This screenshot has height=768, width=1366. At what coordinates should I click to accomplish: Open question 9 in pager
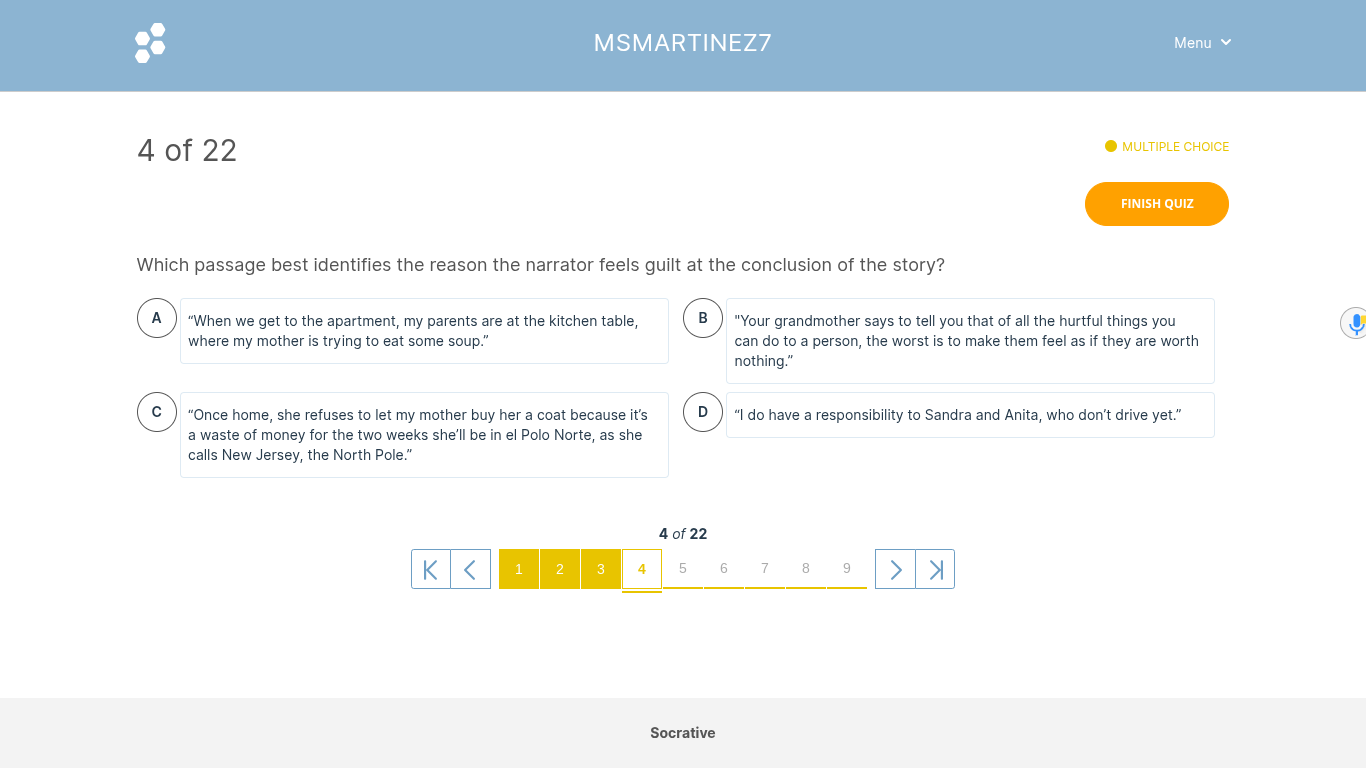point(847,569)
